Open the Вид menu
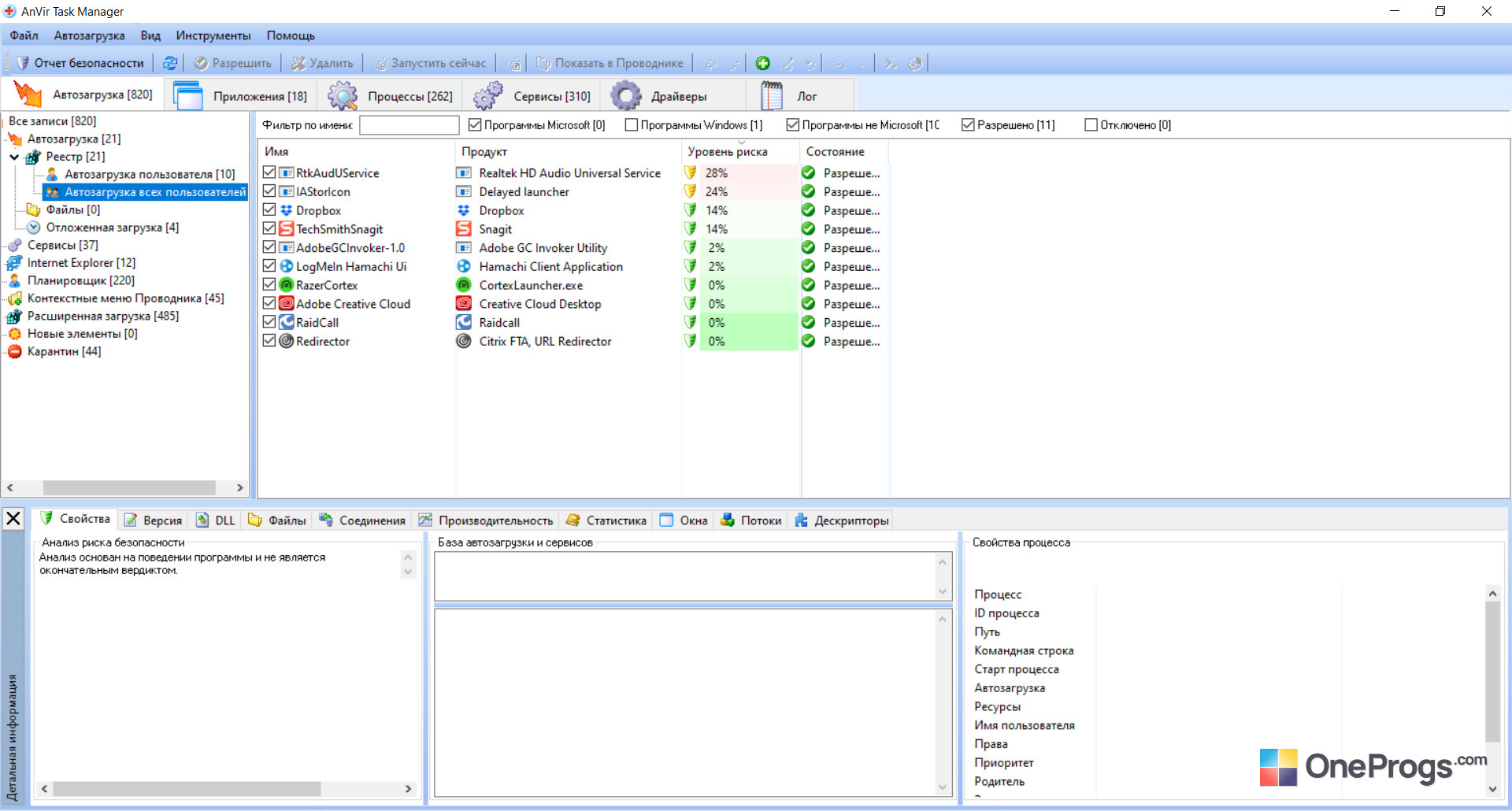Image resolution: width=1512 pixels, height=811 pixels. [x=150, y=35]
